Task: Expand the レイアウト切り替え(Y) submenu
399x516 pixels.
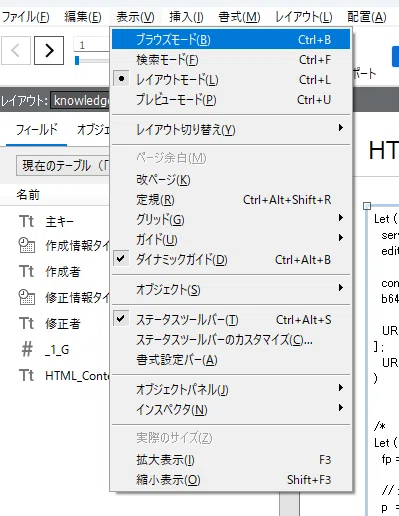Action: (231, 130)
